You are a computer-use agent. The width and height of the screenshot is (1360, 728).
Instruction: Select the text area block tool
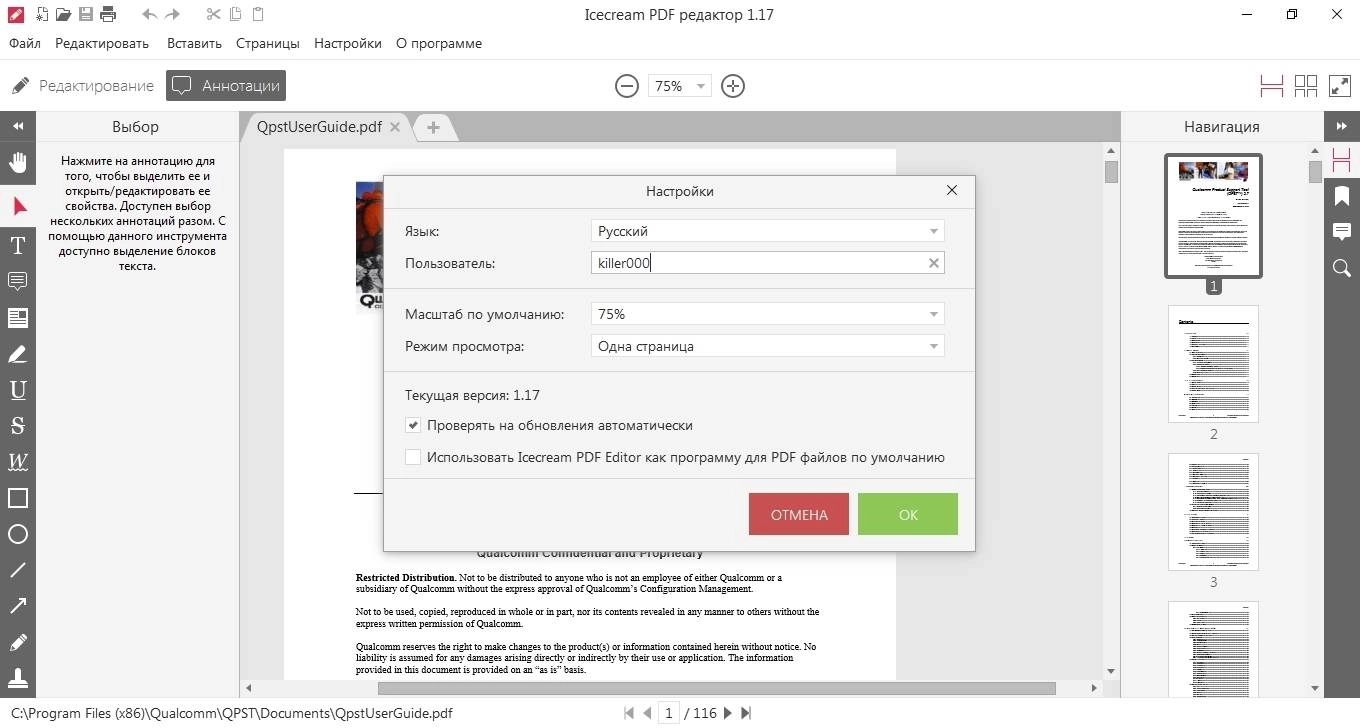(x=17, y=318)
